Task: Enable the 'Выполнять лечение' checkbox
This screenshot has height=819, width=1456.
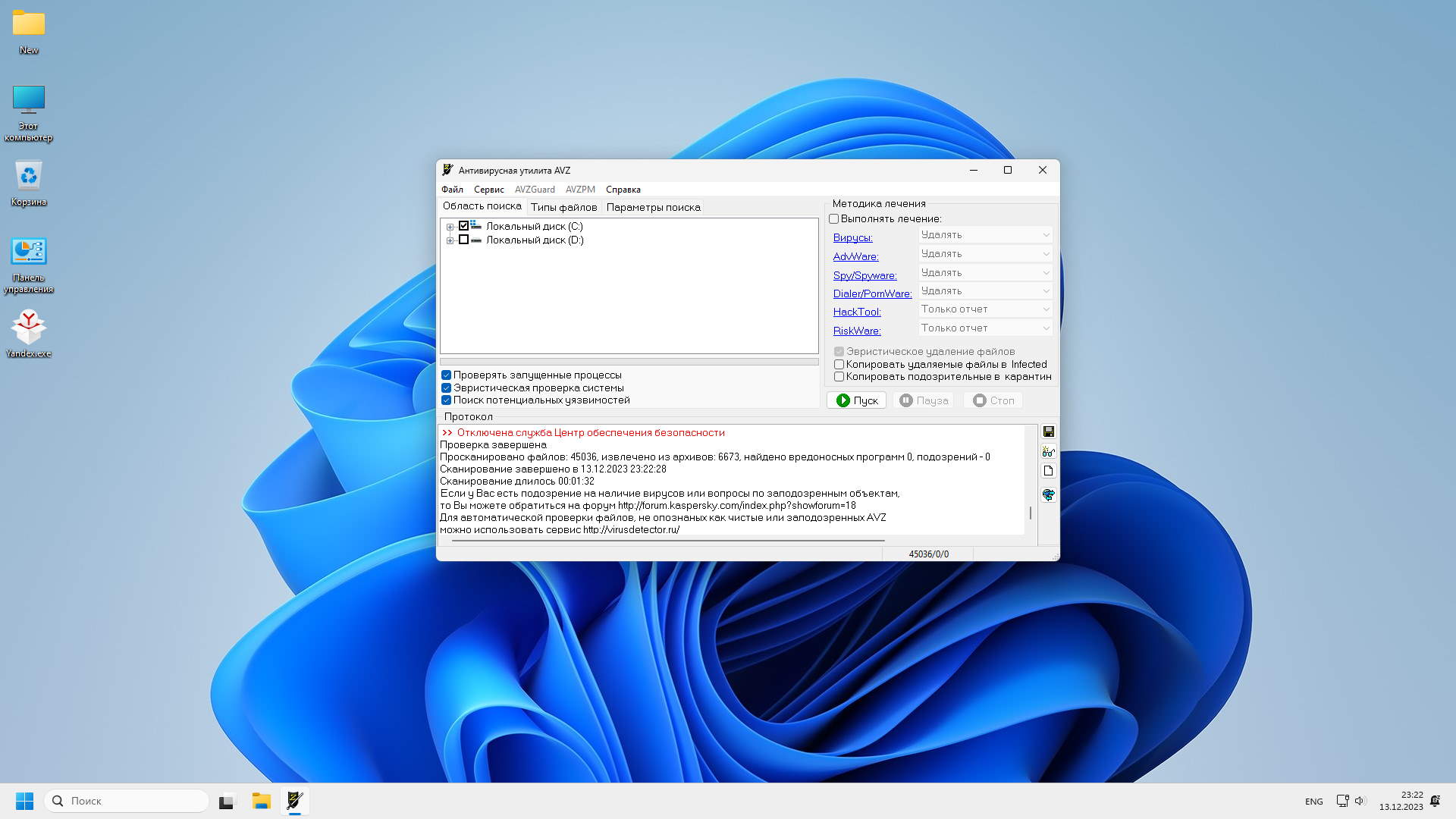Action: coord(834,219)
